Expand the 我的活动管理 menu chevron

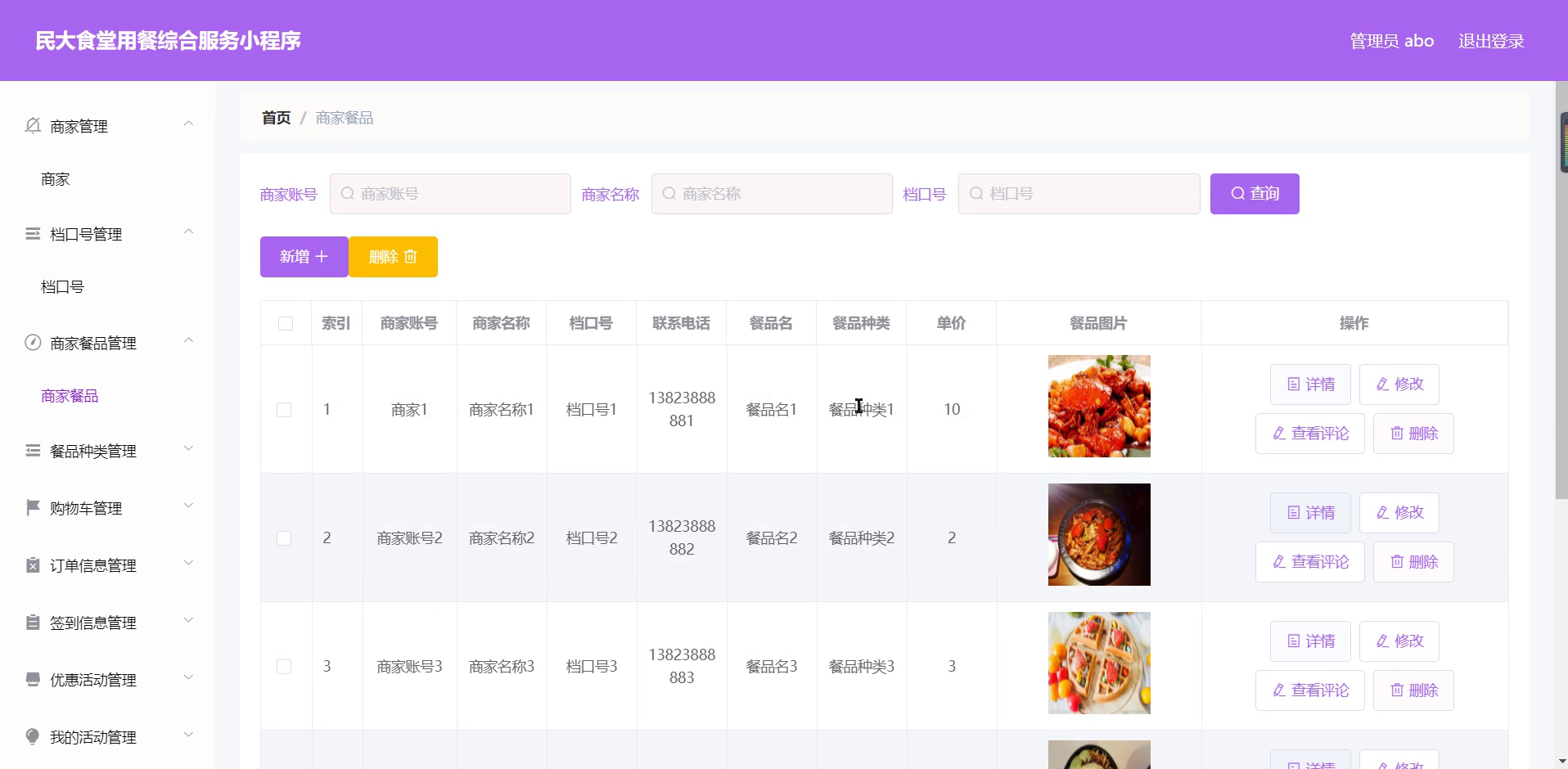188,735
